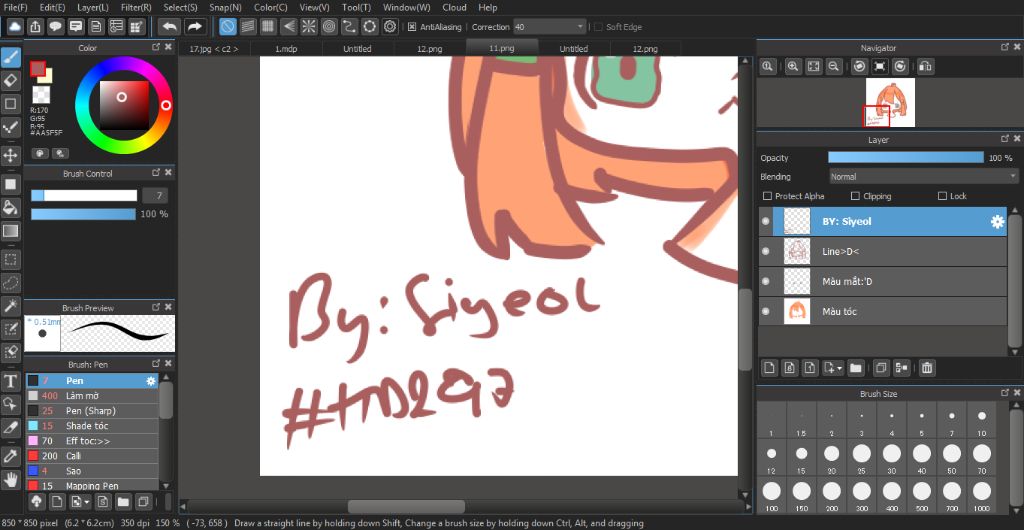
Task: Enable the Soft Edge checkbox
Action: tap(598, 27)
